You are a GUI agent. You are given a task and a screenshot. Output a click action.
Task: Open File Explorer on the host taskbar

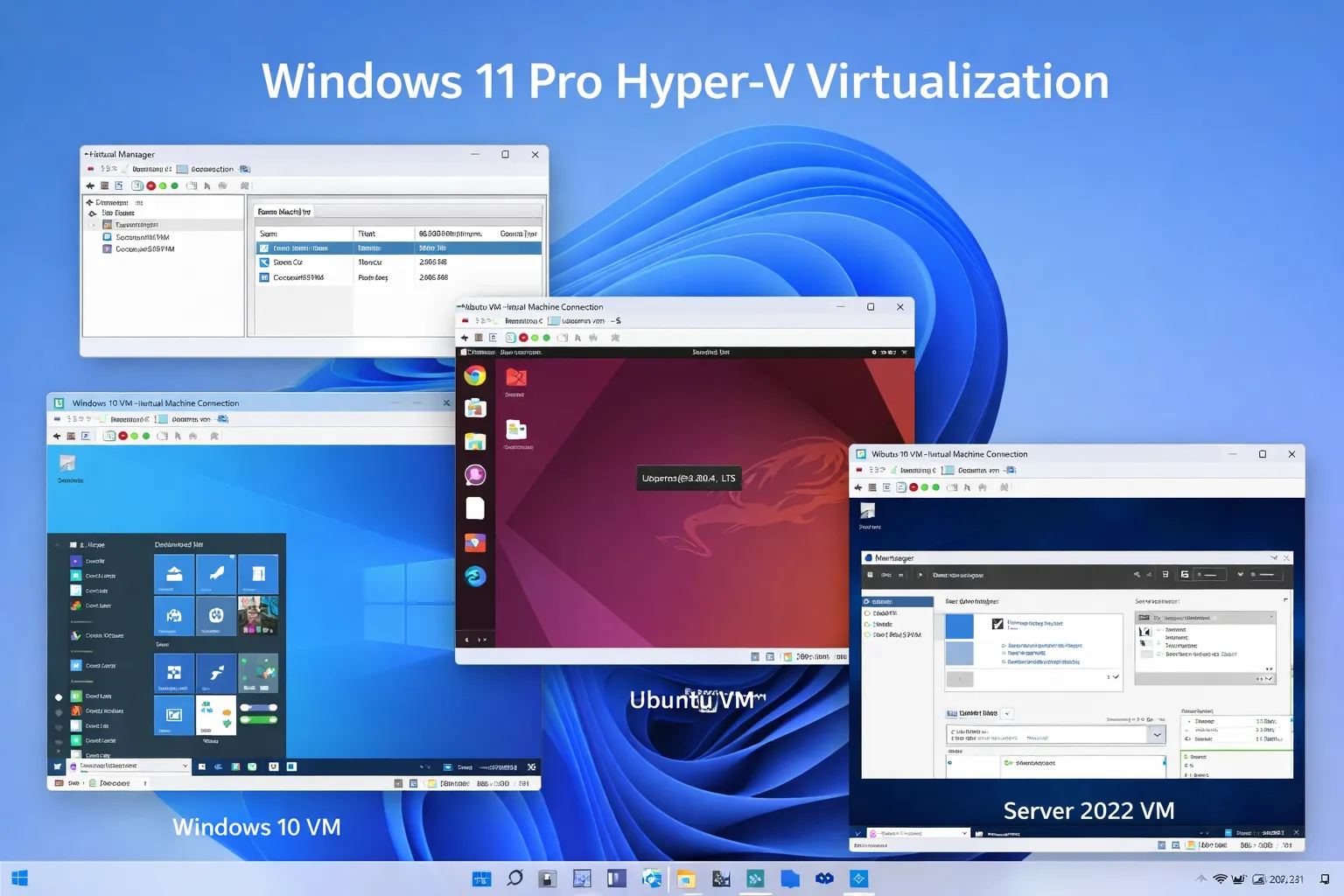[x=686, y=879]
